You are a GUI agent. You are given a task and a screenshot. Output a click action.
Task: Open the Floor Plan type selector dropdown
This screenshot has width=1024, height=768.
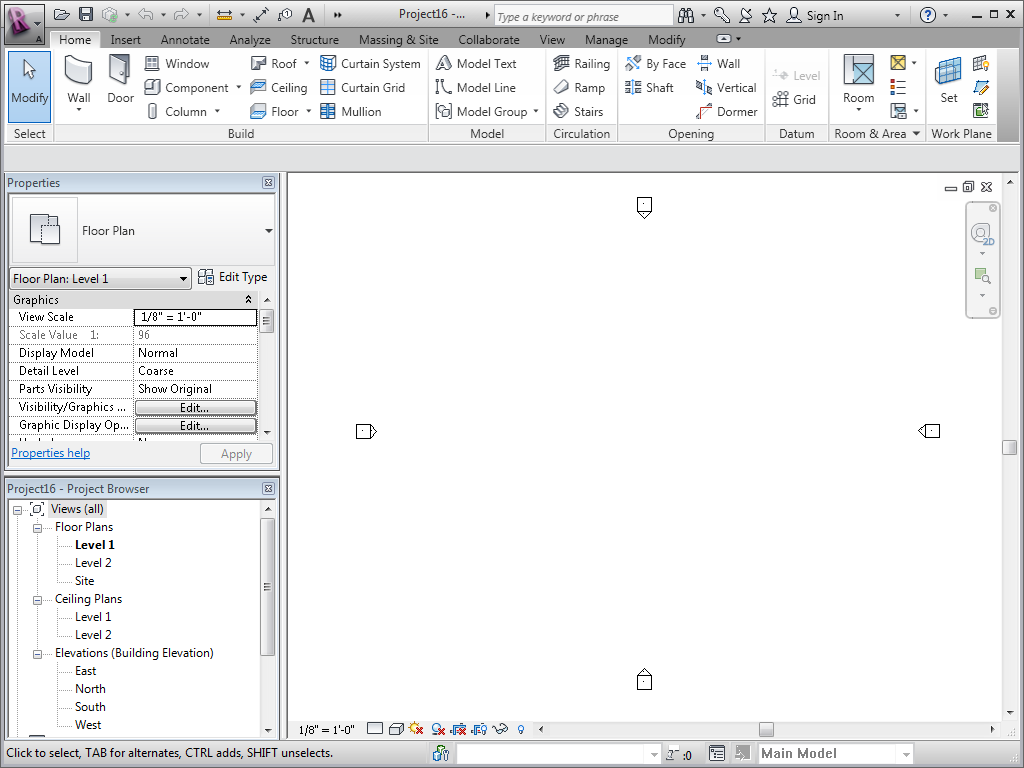pyautogui.click(x=268, y=231)
